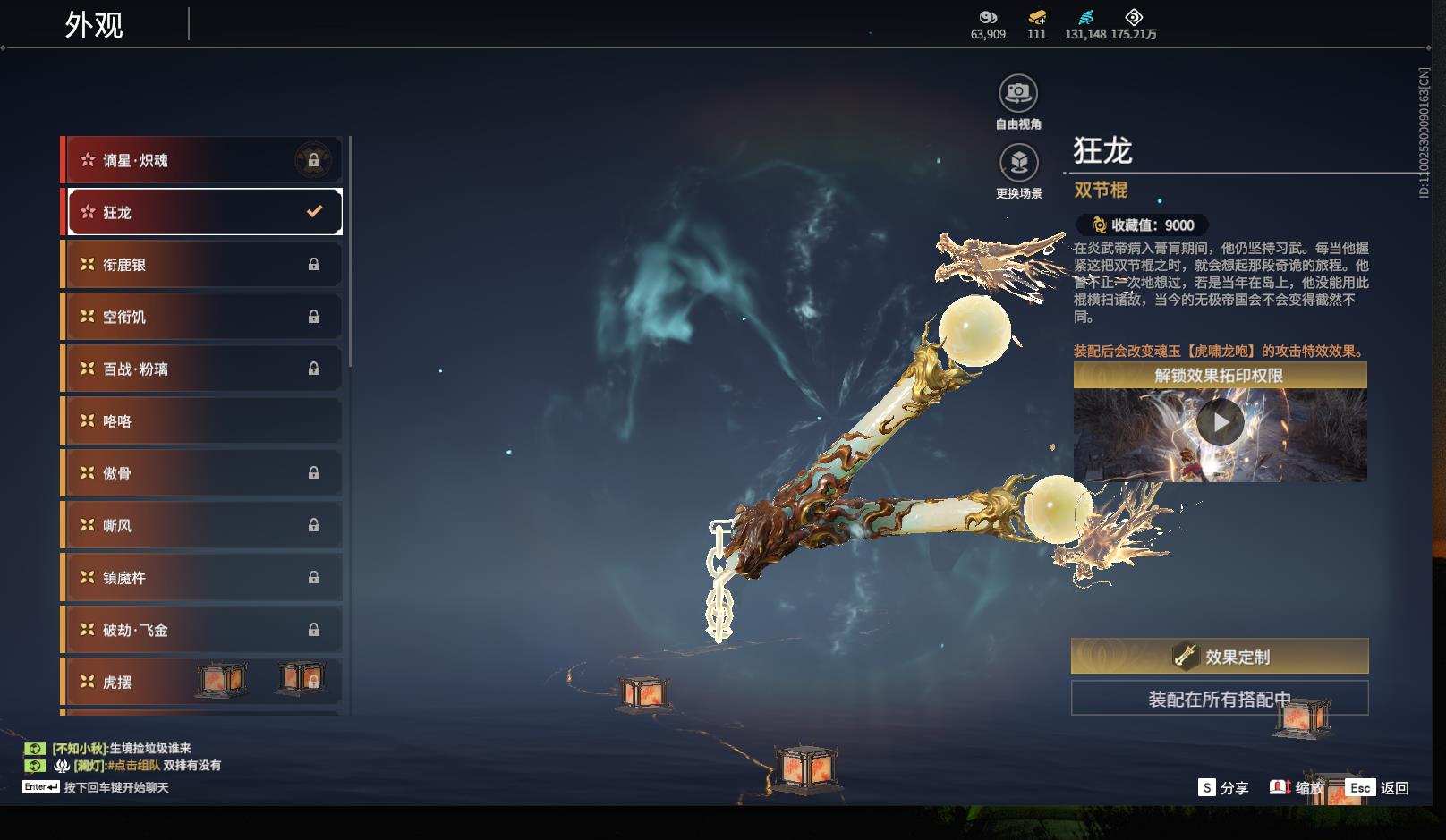The width and height of the screenshot is (1446, 840).
Task: Click the equipped checkmark on 狂龙
Action: tap(314, 212)
